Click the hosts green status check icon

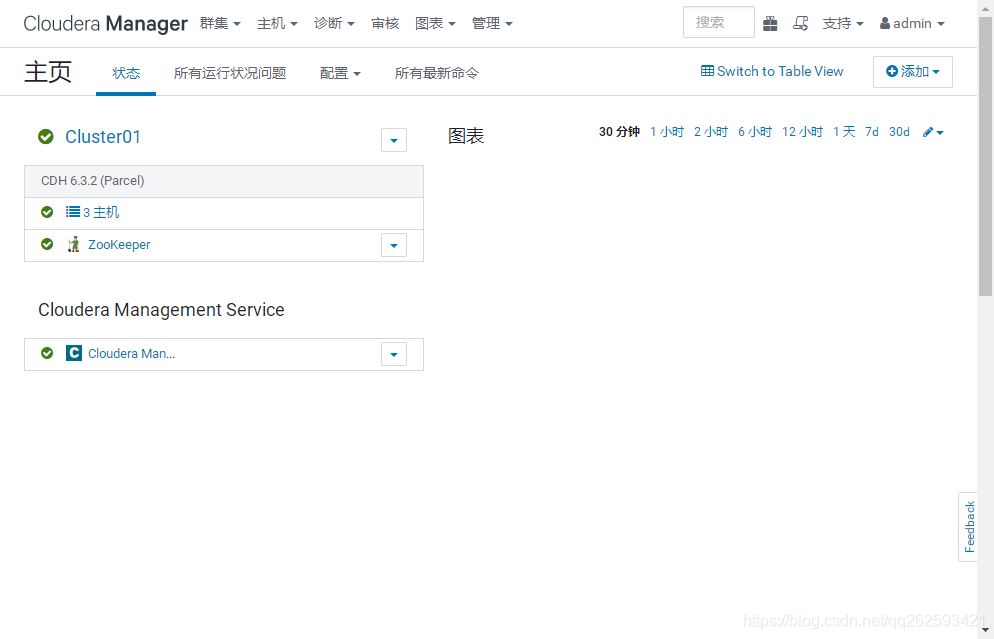pyautogui.click(x=47, y=212)
